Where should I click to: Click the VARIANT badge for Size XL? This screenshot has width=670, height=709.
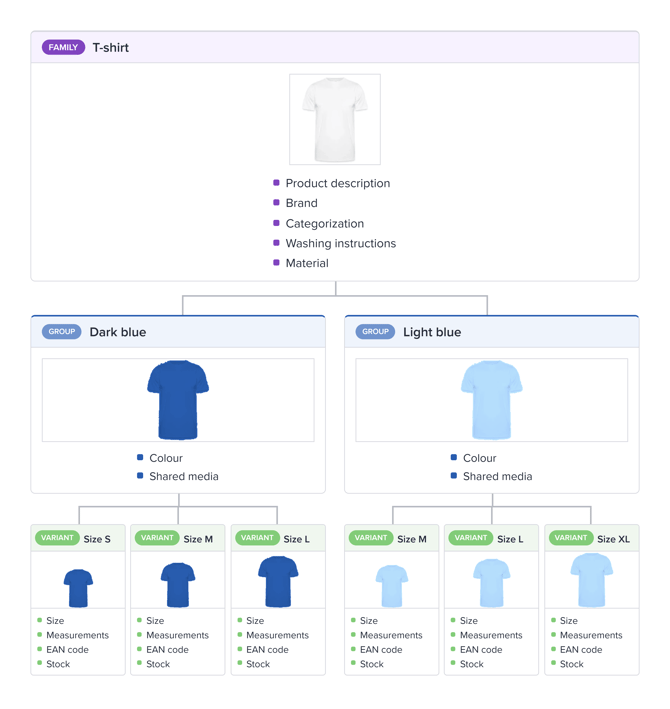tap(571, 538)
